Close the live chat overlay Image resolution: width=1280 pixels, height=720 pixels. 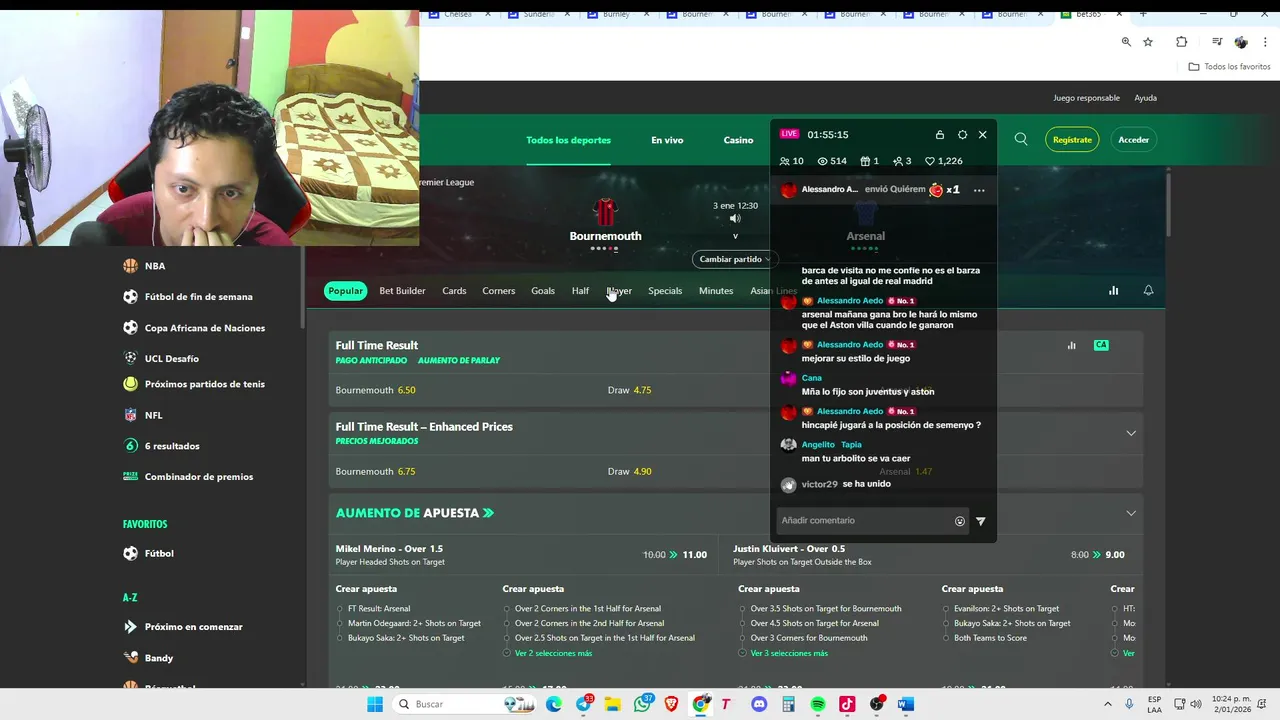(982, 135)
